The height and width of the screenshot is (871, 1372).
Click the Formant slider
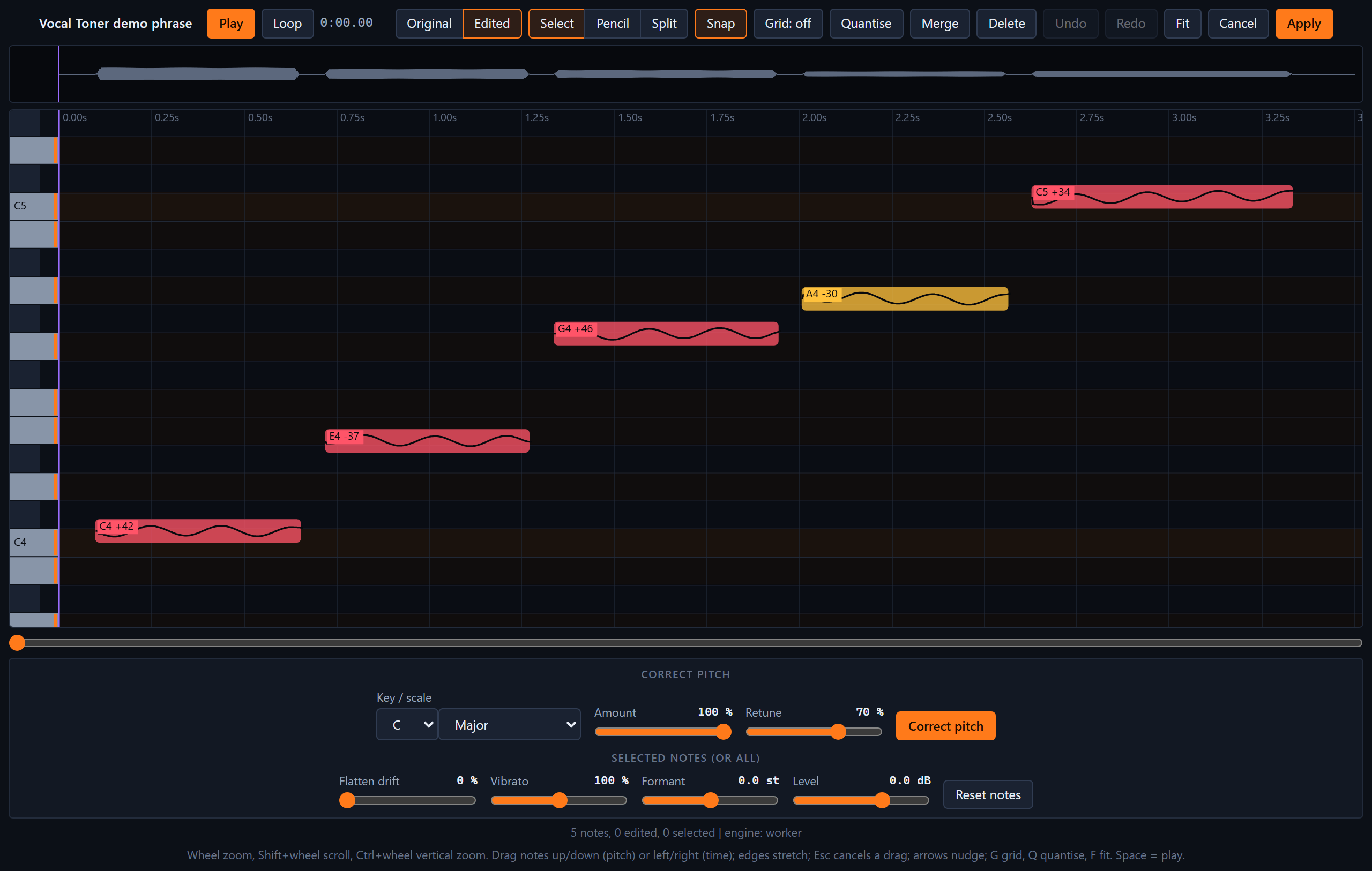coord(710,800)
